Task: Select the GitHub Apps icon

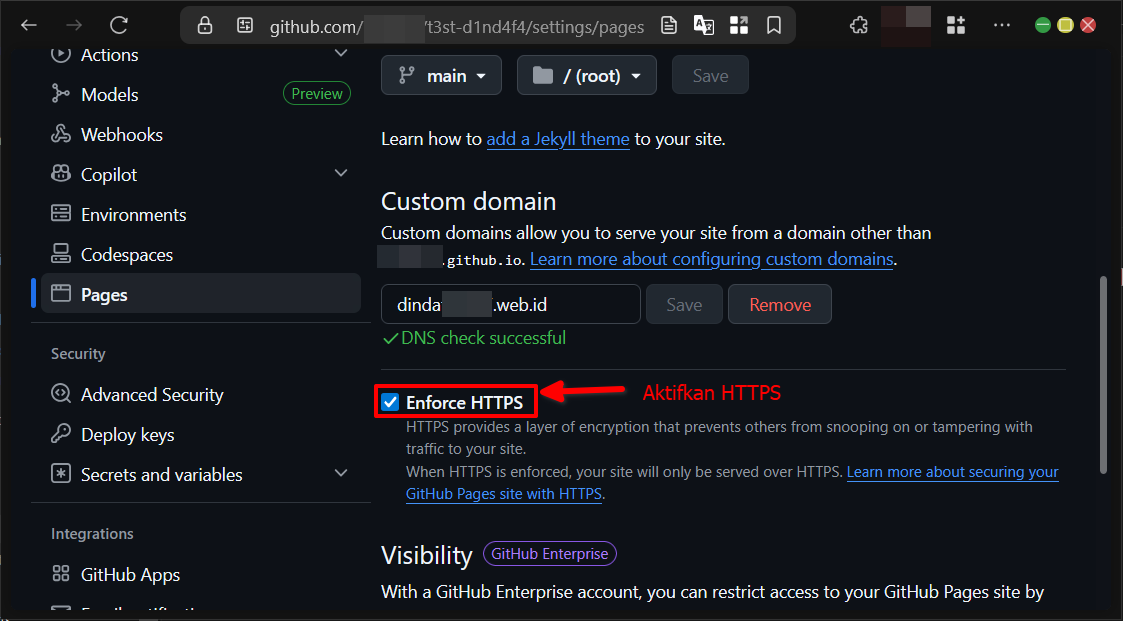Action: click(x=60, y=574)
